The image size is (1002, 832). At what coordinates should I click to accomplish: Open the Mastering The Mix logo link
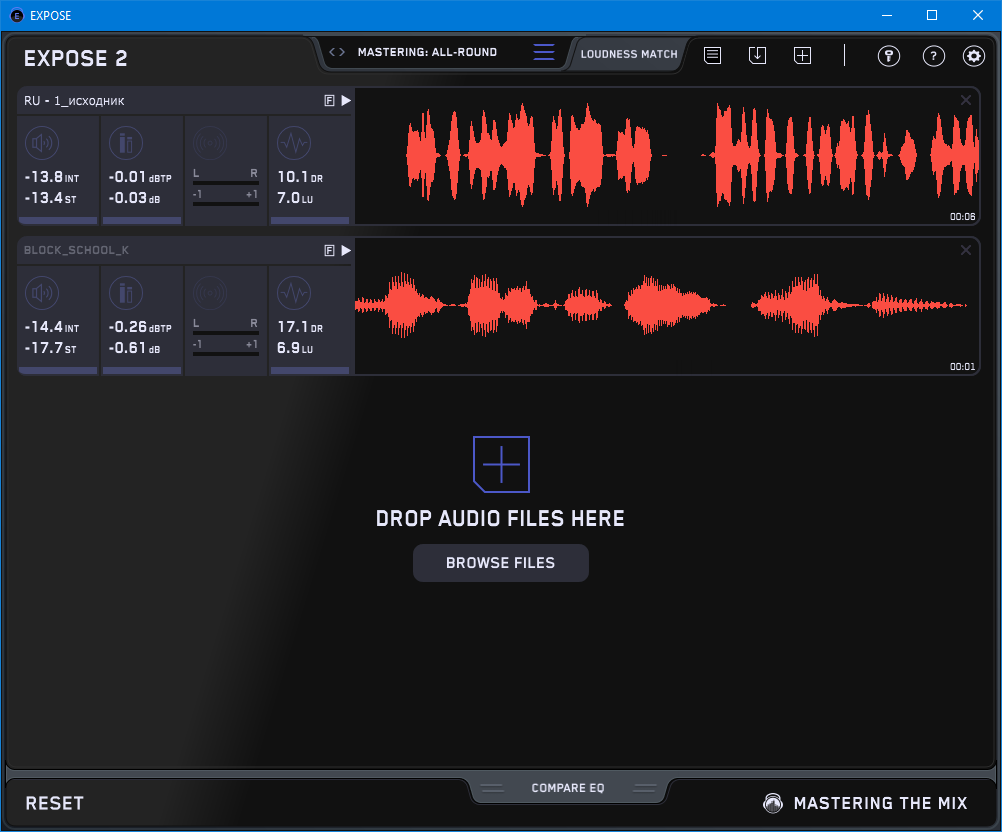[x=866, y=803]
